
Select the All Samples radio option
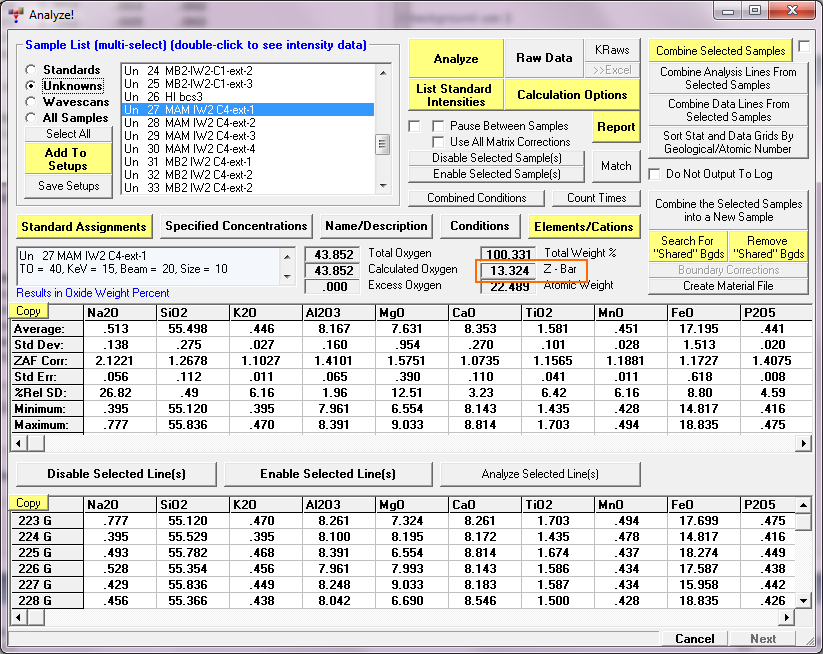31,118
